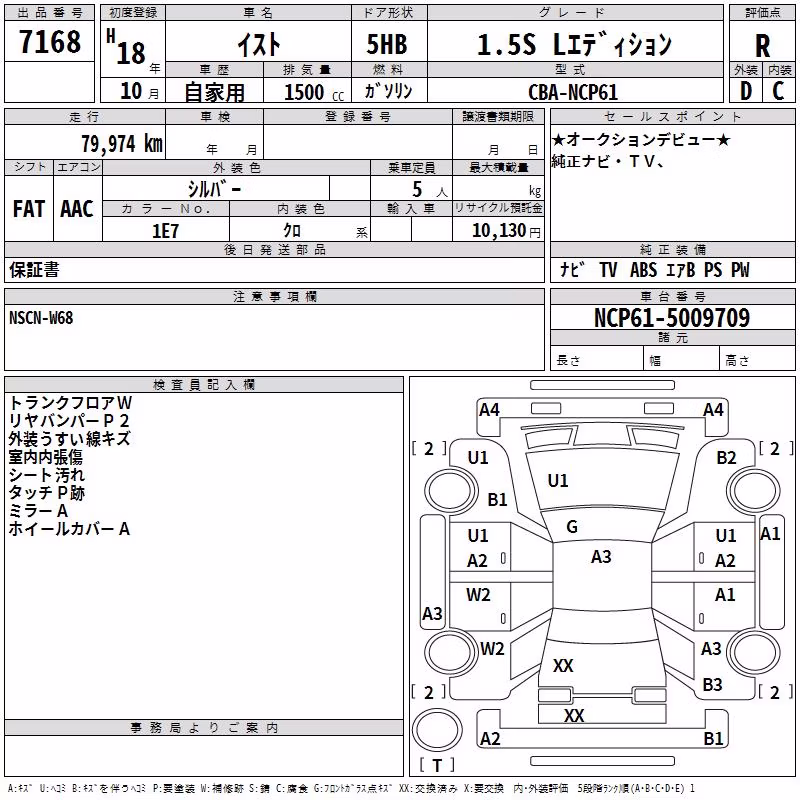Select ナビ in the genuine equipment row

pyautogui.click(x=572, y=269)
